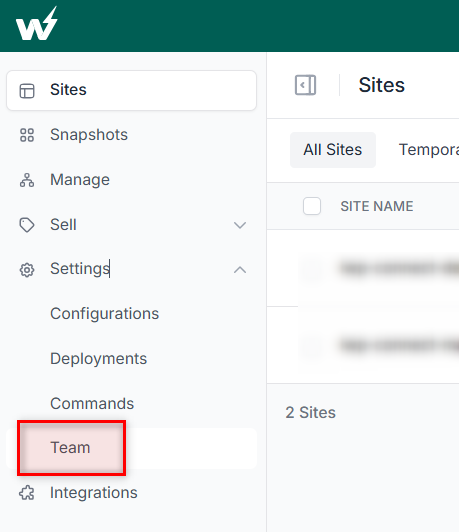This screenshot has height=532, width=459.
Task: Open the Integrations page
Action: coord(94,493)
